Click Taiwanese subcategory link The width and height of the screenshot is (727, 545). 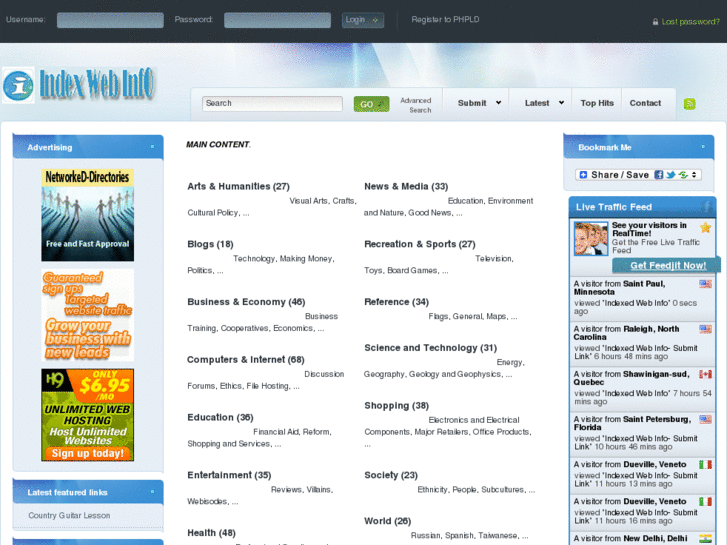coord(497,536)
